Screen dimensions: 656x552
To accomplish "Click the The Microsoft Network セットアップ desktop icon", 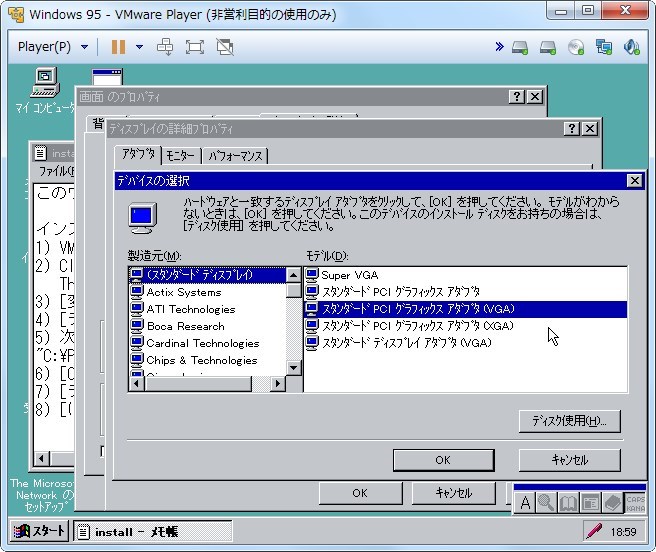I will 42,495.
